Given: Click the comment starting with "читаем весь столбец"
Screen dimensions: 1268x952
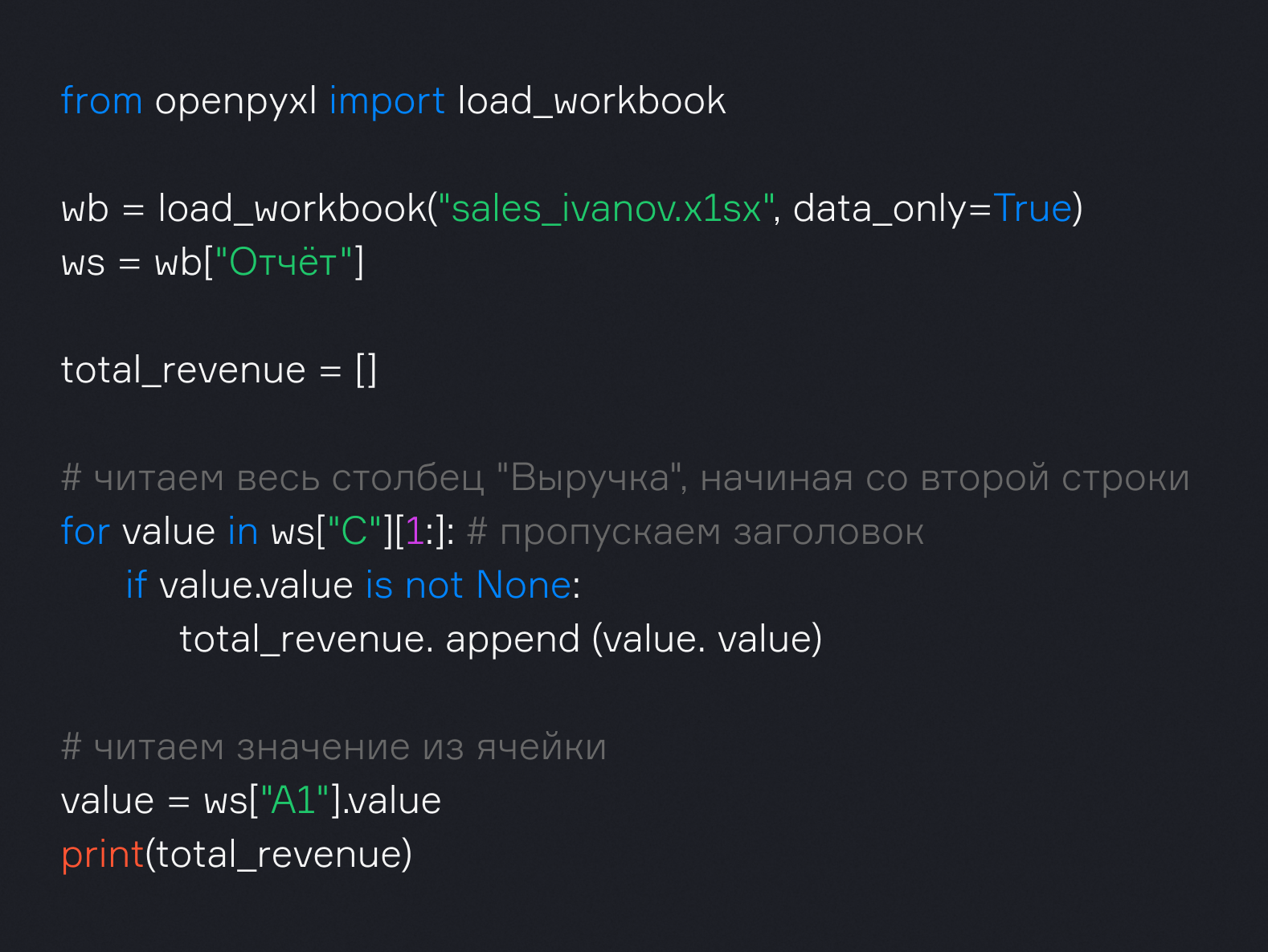Looking at the screenshot, I should pyautogui.click(x=625, y=478).
